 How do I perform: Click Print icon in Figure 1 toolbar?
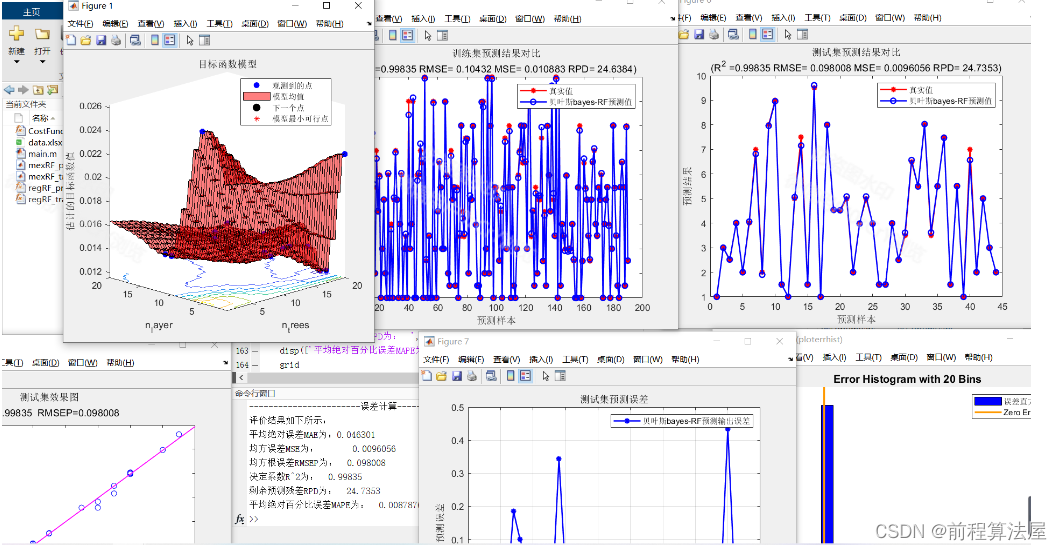[116, 41]
